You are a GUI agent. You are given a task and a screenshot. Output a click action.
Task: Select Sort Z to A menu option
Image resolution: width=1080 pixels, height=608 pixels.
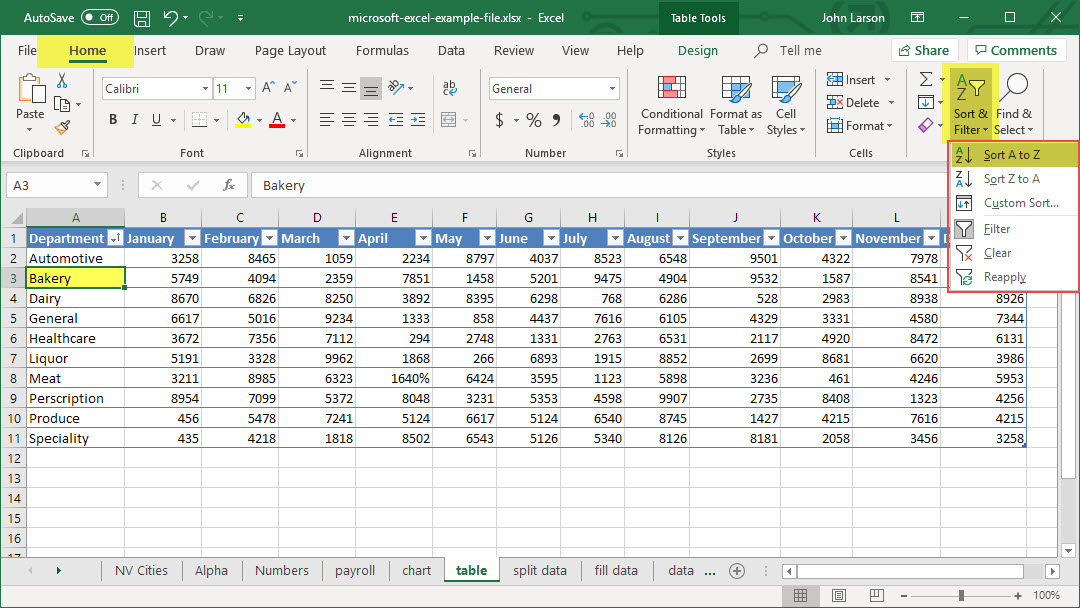coord(1011,179)
